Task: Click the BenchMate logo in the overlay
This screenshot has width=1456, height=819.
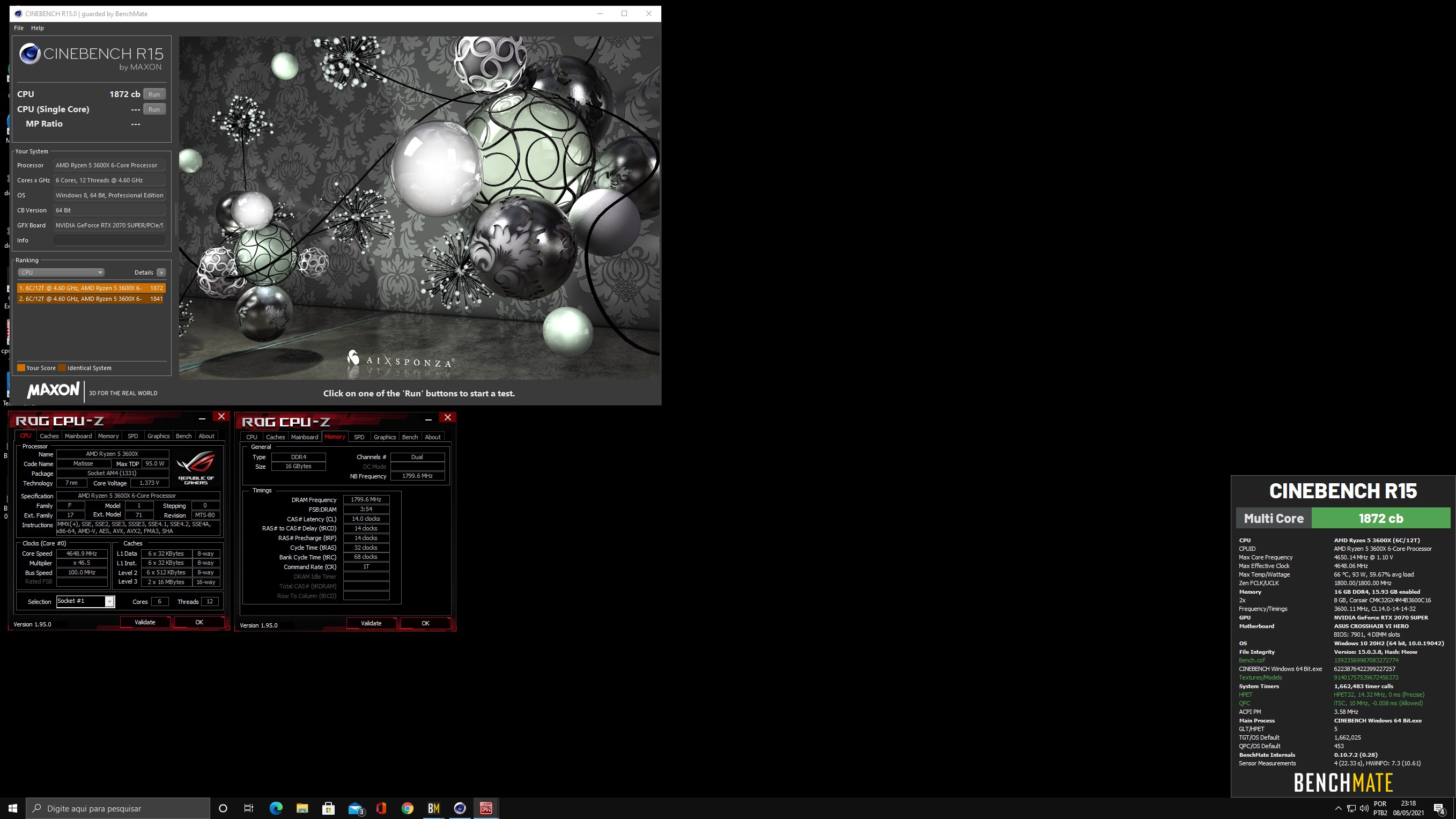Action: tap(1343, 783)
